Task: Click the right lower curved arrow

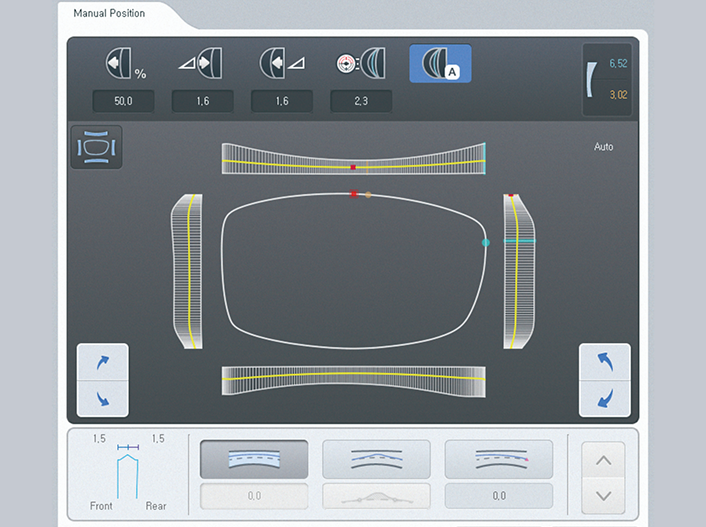Action: (605, 399)
